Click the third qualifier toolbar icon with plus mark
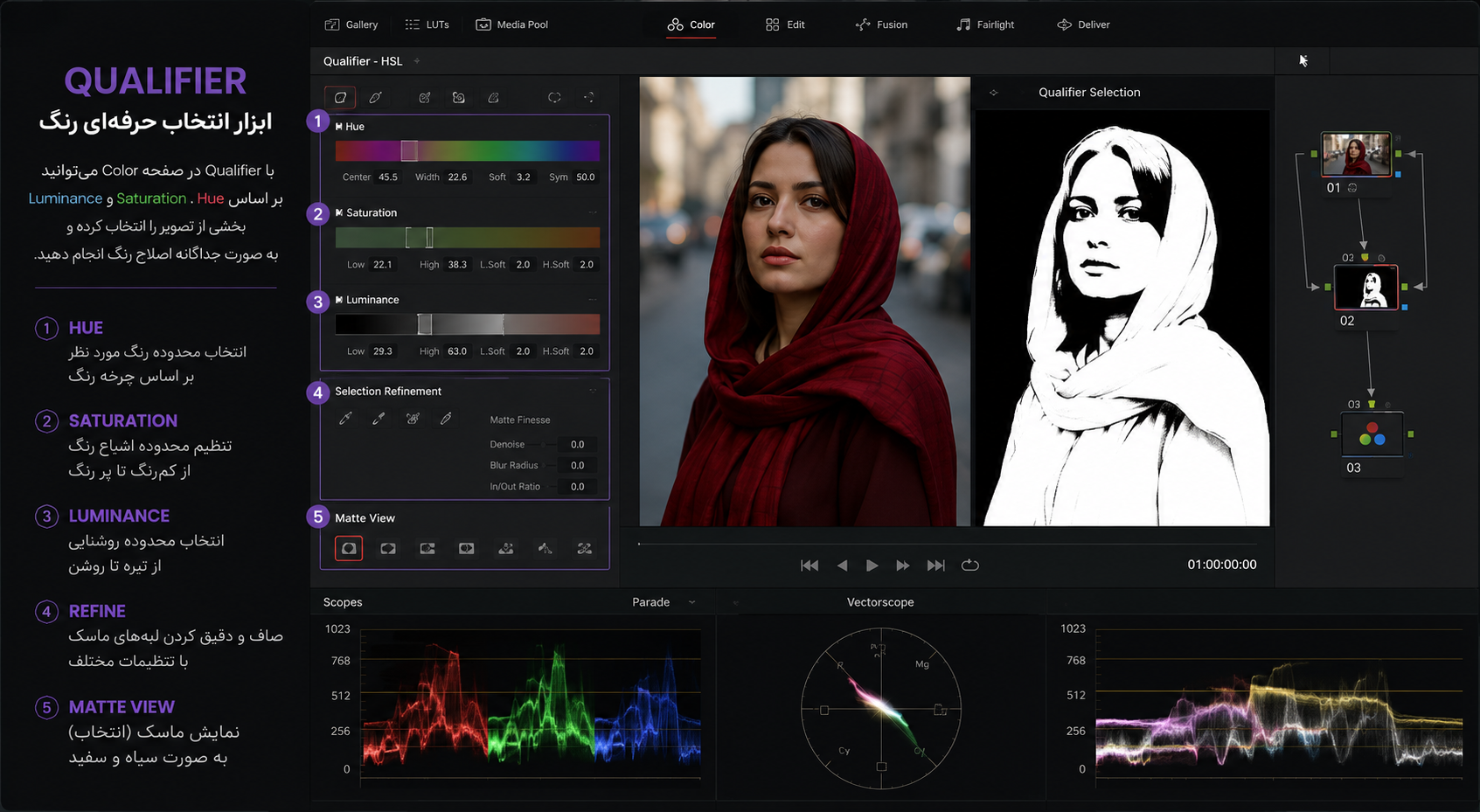Screen dimensions: 1480x812 (x=425, y=97)
